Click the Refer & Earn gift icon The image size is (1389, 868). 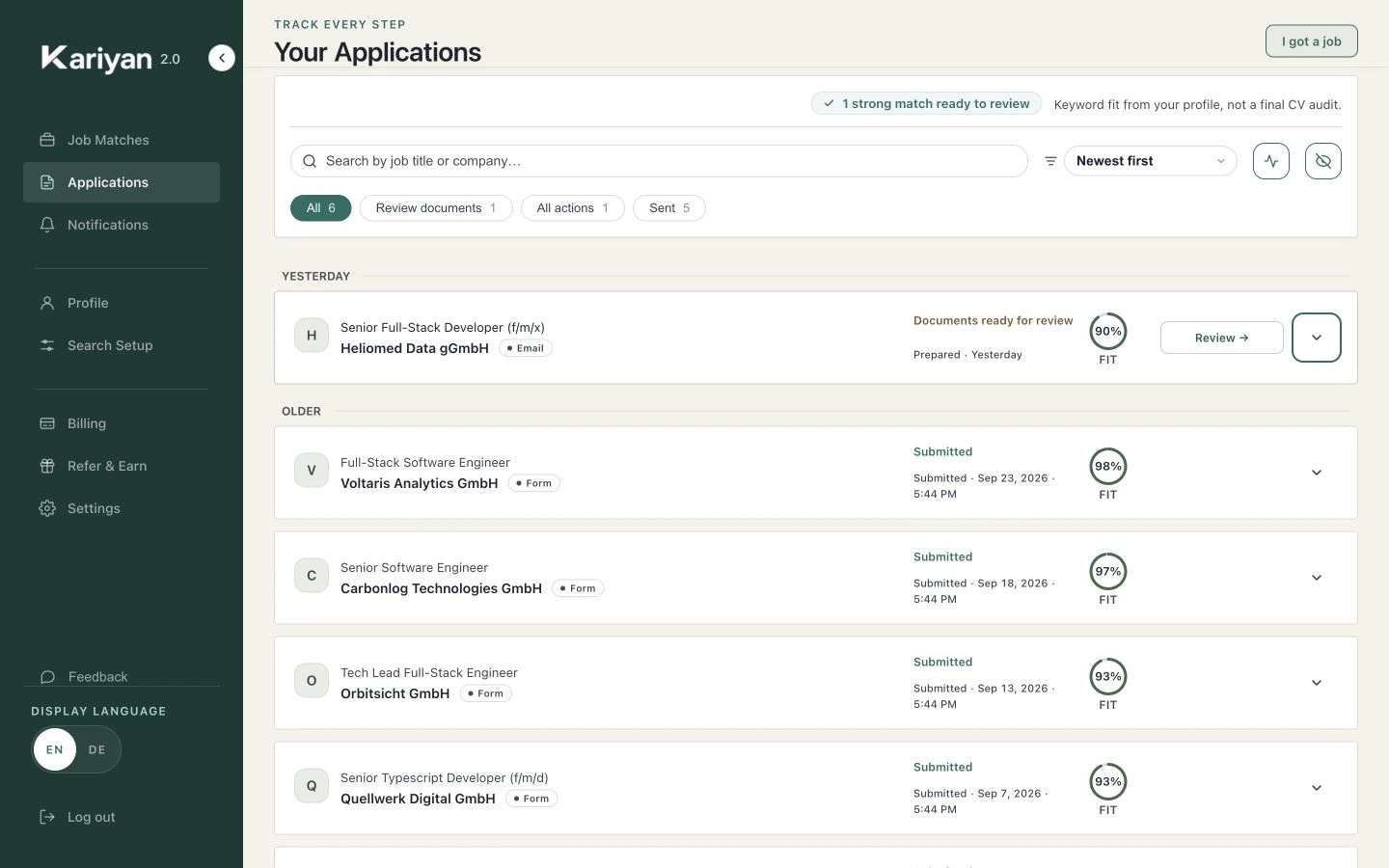click(x=47, y=466)
